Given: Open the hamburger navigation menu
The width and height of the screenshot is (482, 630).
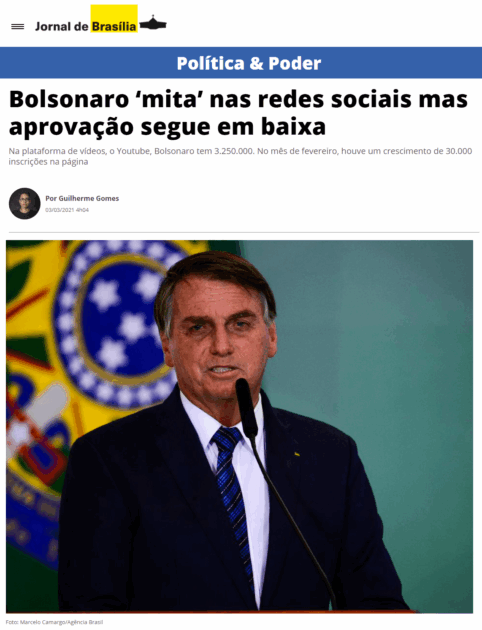Looking at the screenshot, I should [x=17, y=27].
